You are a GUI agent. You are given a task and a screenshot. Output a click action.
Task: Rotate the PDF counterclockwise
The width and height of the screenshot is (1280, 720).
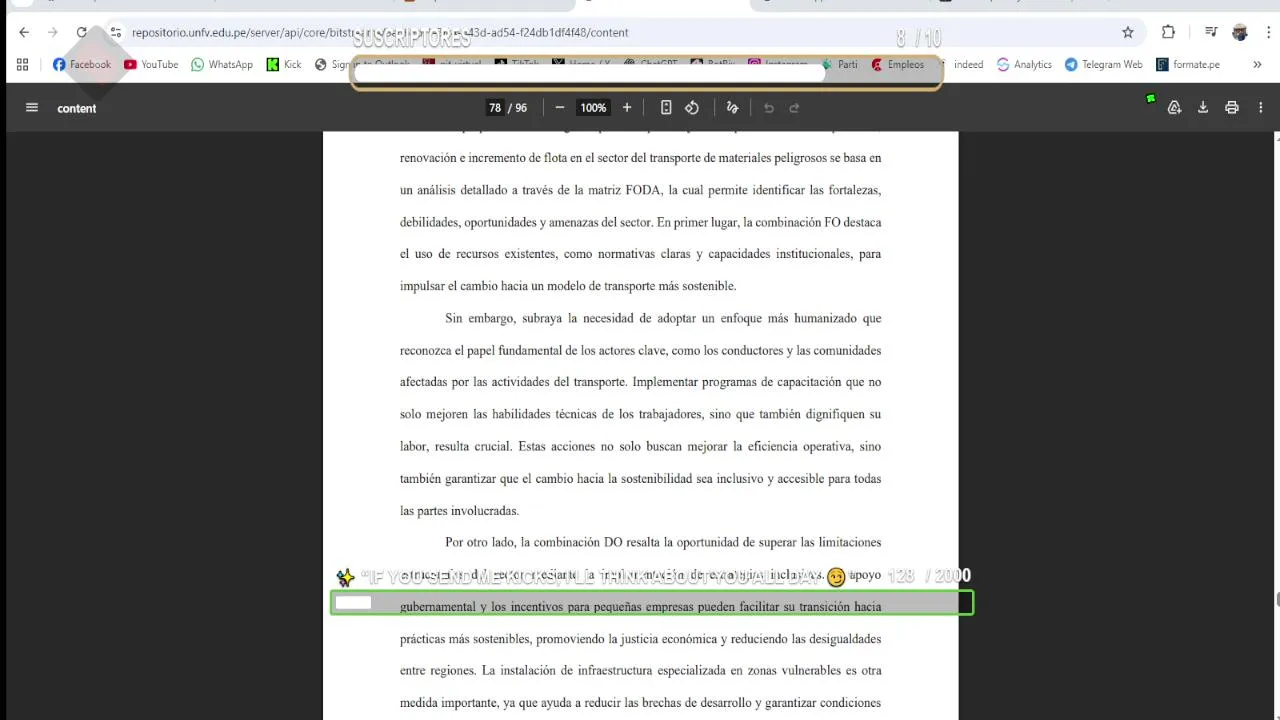(692, 108)
